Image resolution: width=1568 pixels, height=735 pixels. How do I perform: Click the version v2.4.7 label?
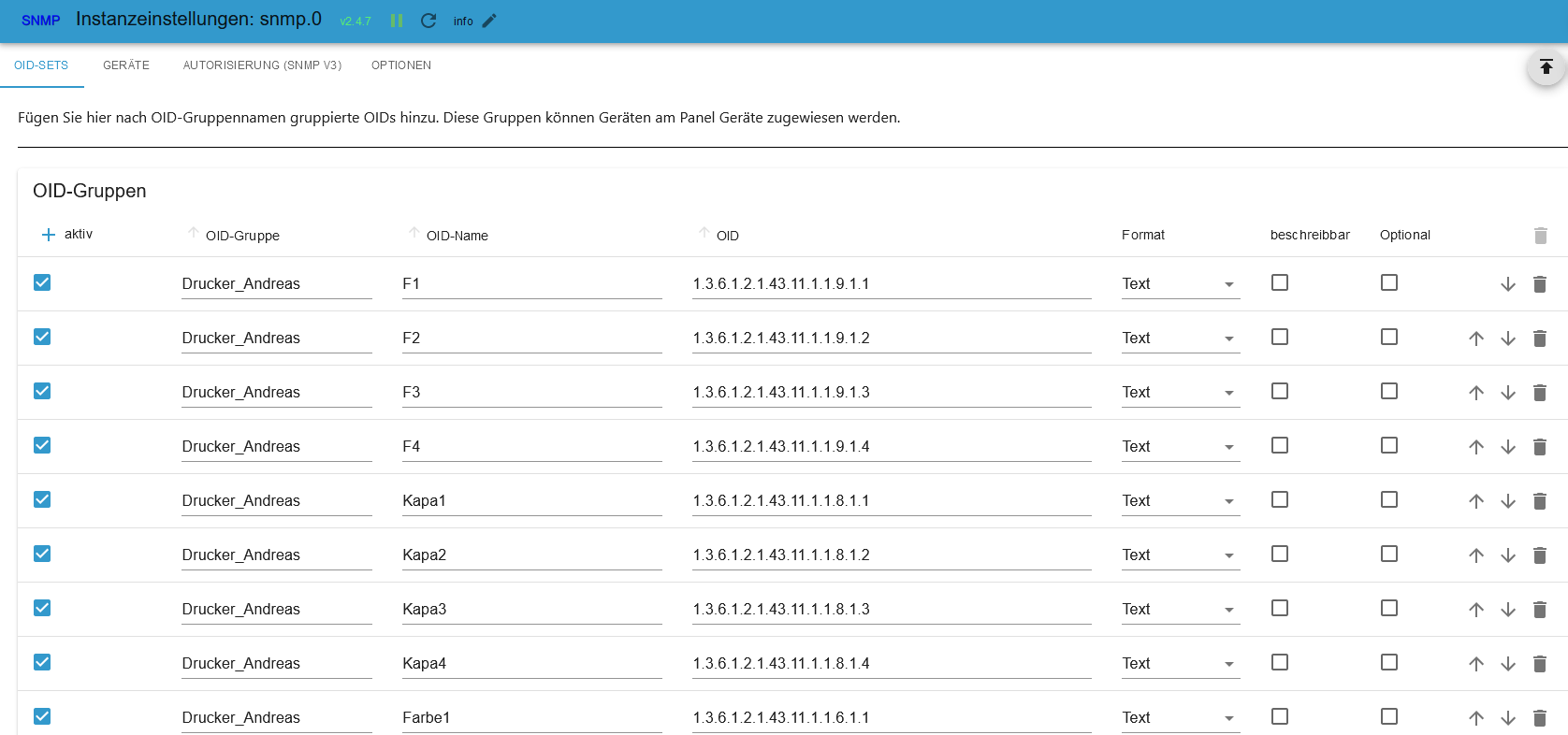(x=356, y=22)
